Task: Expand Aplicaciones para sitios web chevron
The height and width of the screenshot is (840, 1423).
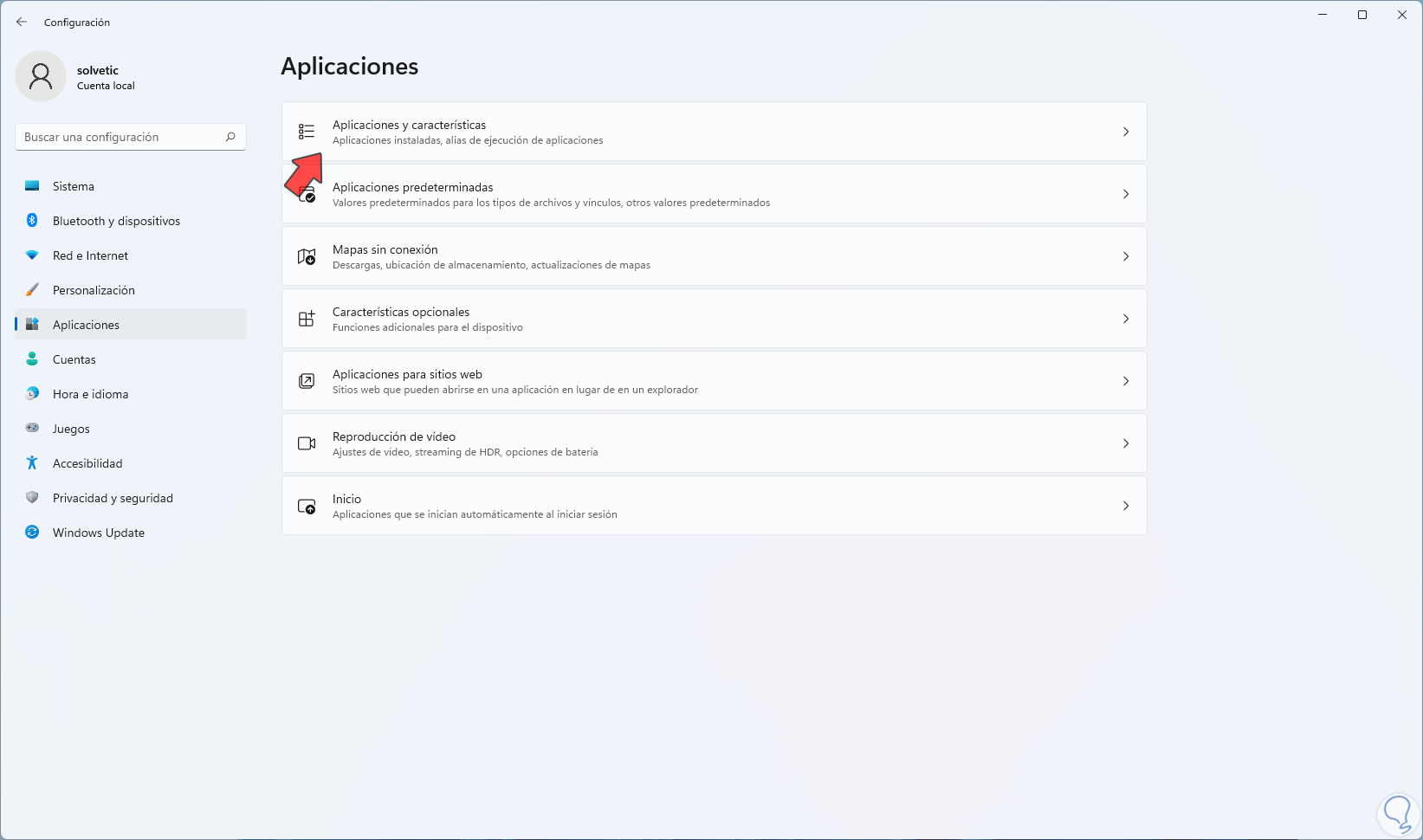Action: click(x=1126, y=381)
